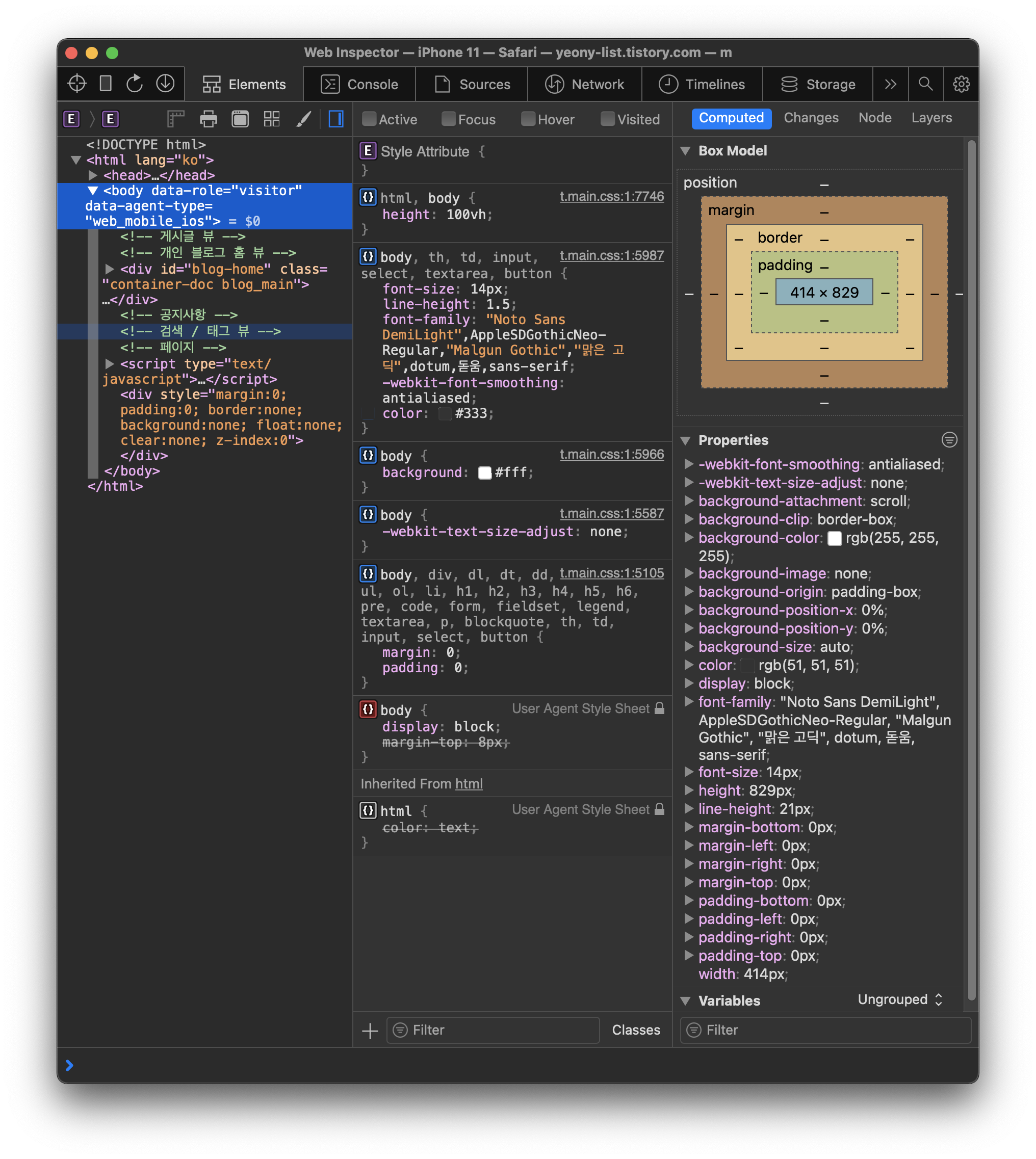The image size is (1036, 1159).
Task: Open the Changes sidebar tab
Action: click(811, 118)
